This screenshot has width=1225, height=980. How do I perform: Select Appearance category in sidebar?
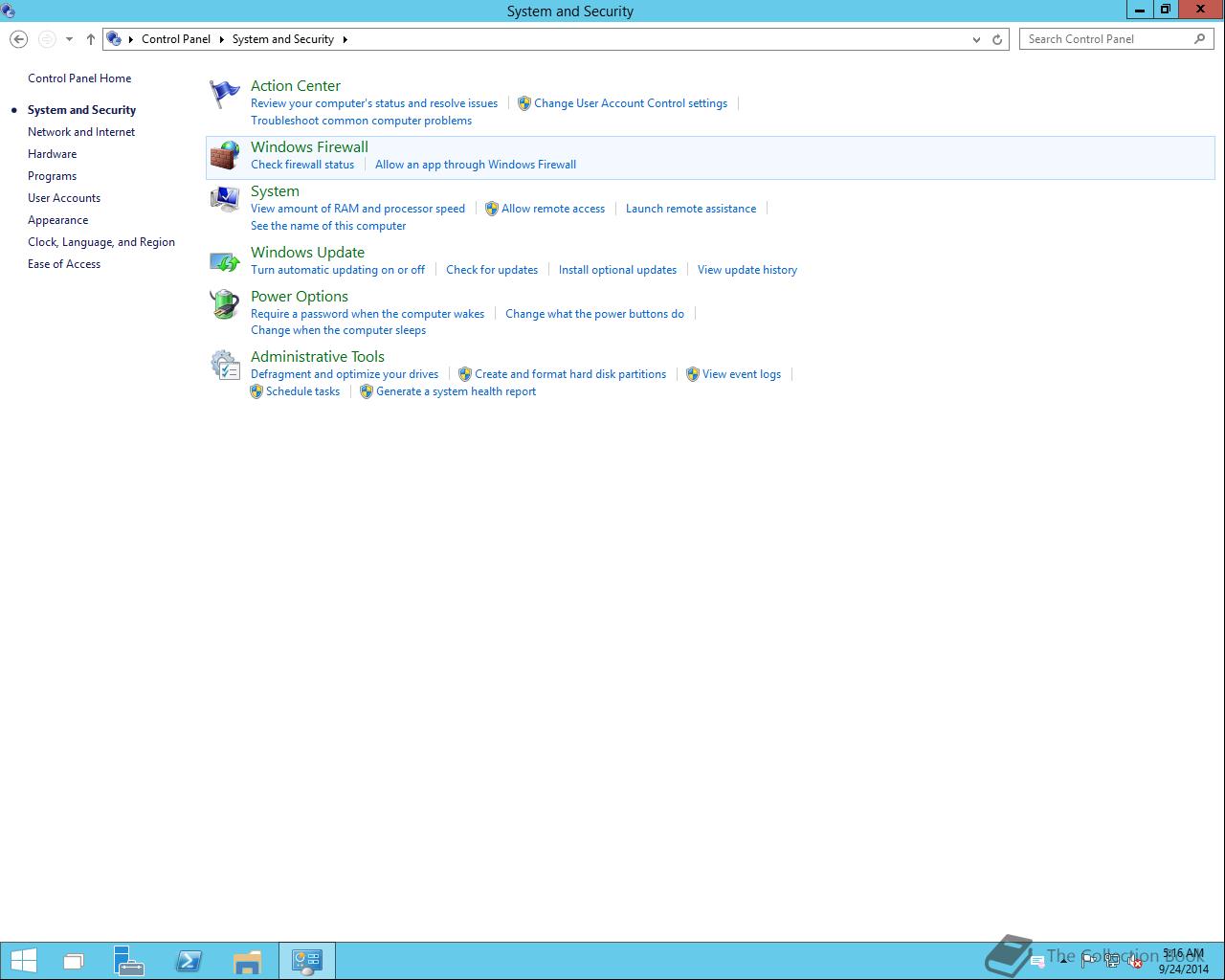pos(58,220)
